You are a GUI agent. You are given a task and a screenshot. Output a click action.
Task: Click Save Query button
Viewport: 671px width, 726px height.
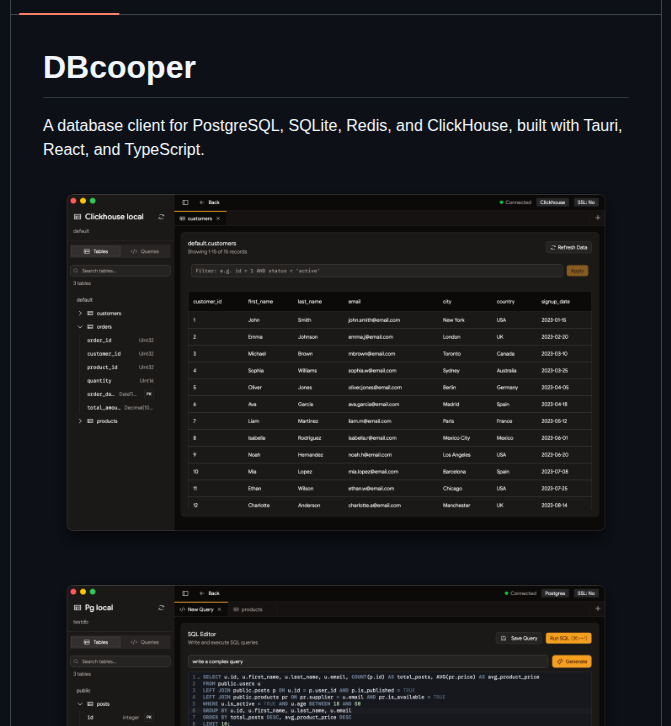click(x=519, y=638)
